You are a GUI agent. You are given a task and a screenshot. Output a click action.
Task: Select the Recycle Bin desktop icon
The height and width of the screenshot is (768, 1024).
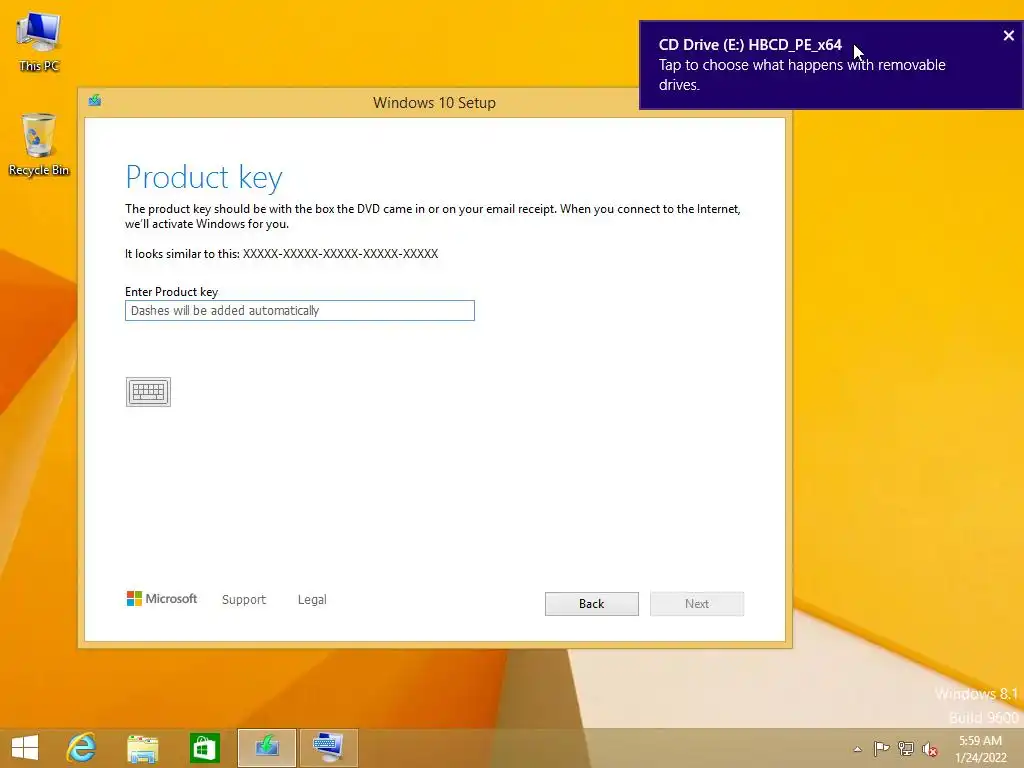point(39,145)
